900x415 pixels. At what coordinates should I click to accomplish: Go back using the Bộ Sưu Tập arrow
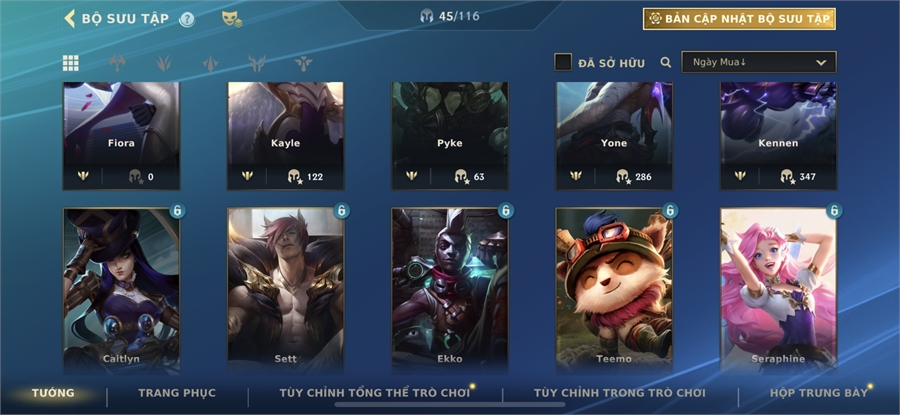click(69, 18)
